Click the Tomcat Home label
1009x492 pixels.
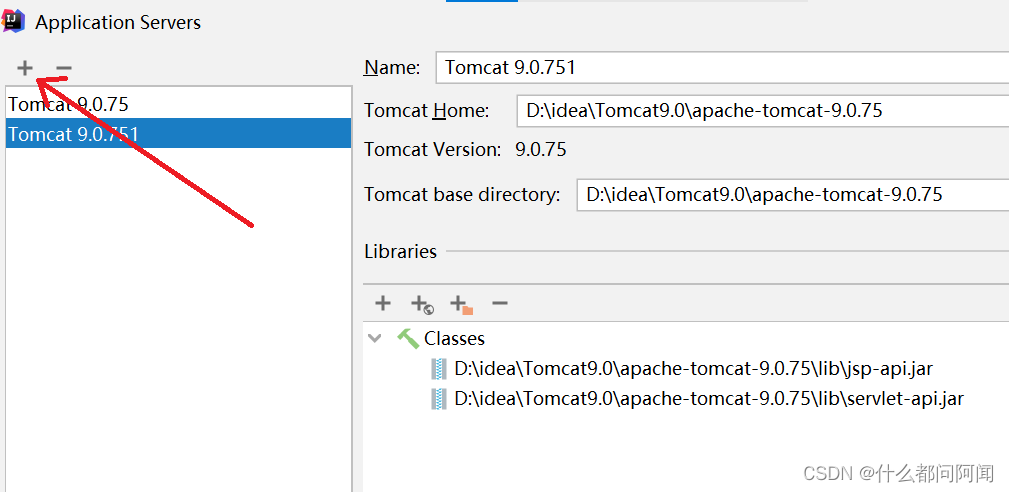pos(427,111)
